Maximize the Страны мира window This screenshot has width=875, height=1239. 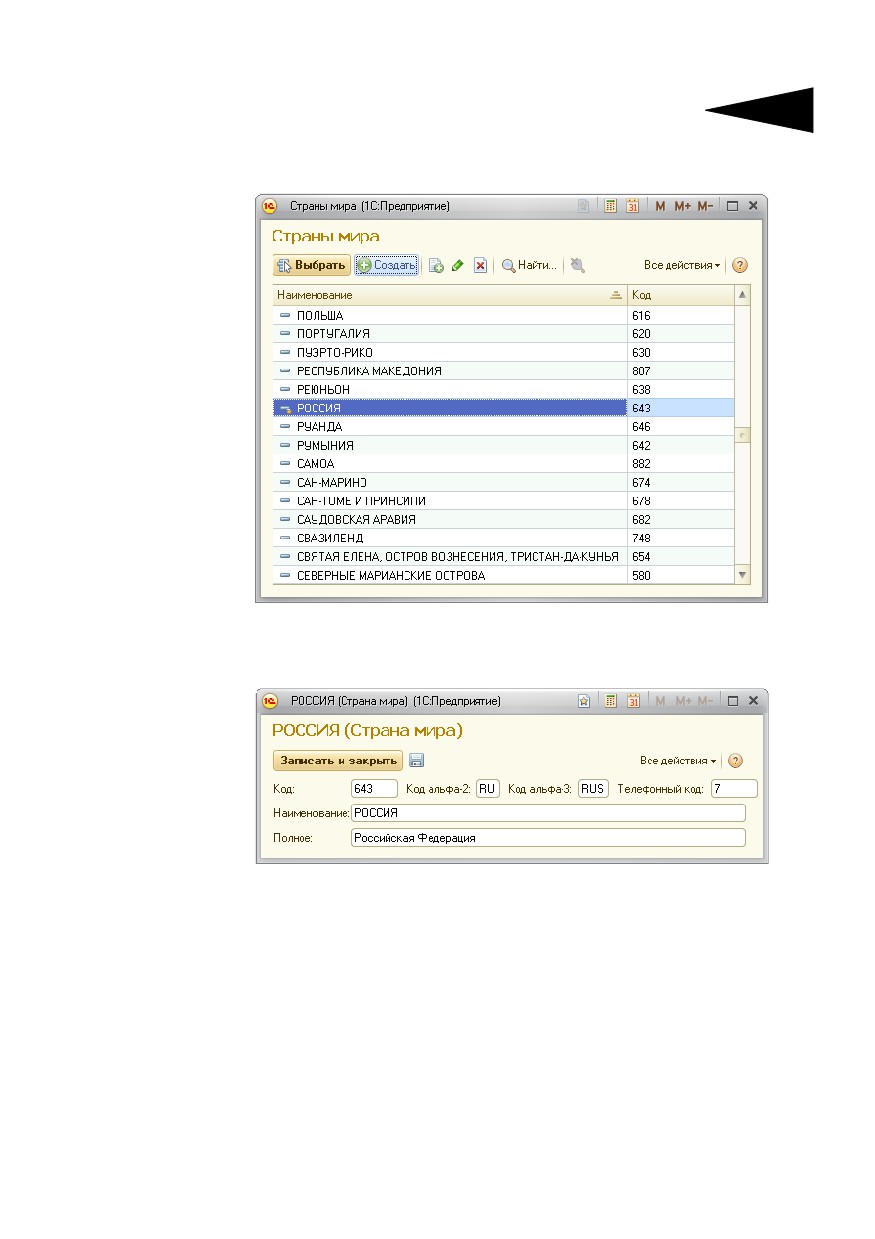[732, 206]
